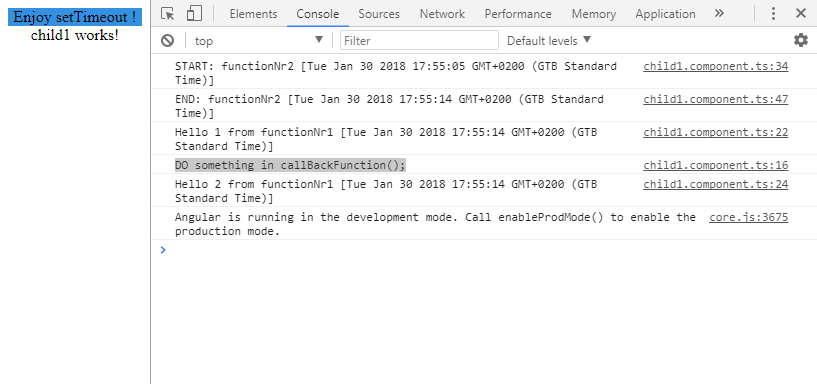Image resolution: width=817 pixels, height=384 pixels.
Task: Open the Performance tab
Action: (x=518, y=14)
